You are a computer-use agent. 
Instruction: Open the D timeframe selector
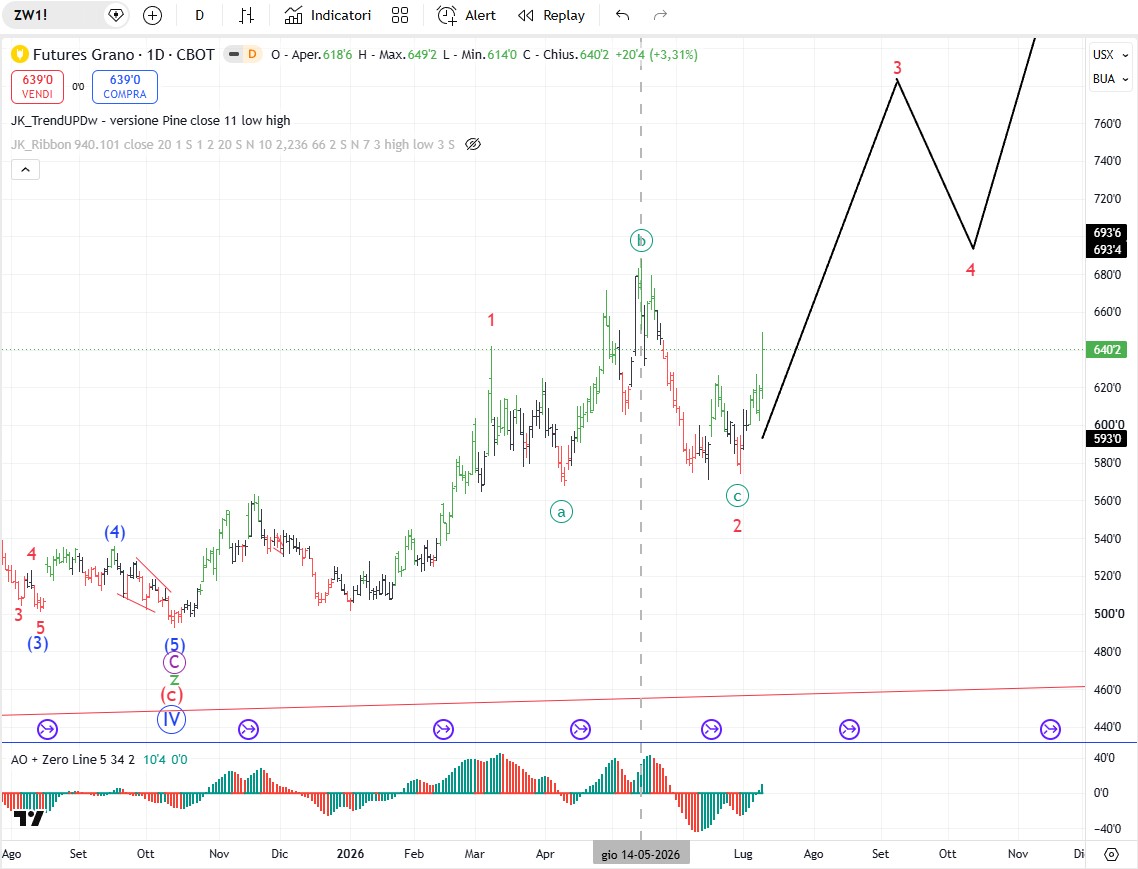[x=200, y=15]
